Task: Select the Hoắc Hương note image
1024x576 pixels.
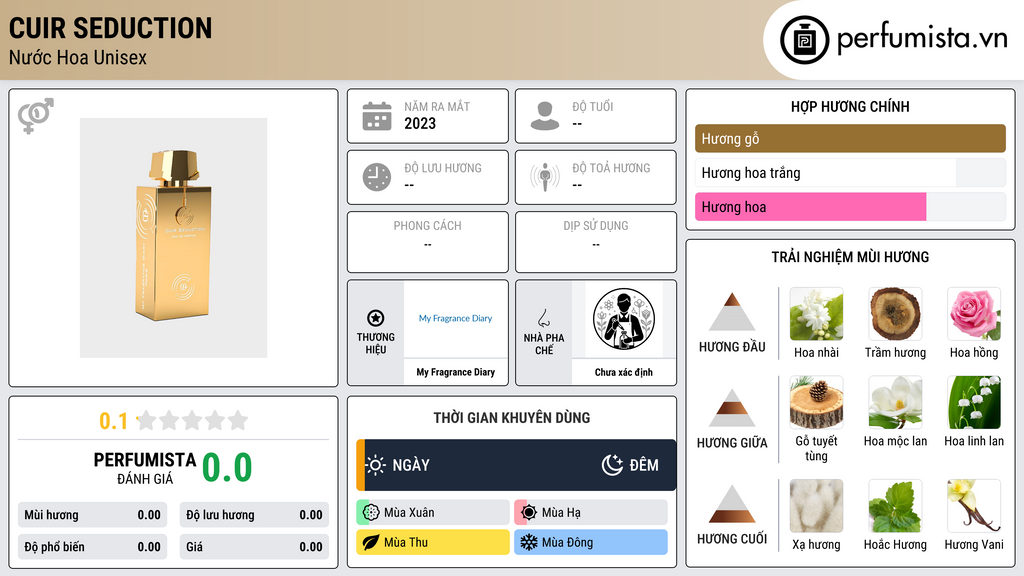Action: coord(895,506)
